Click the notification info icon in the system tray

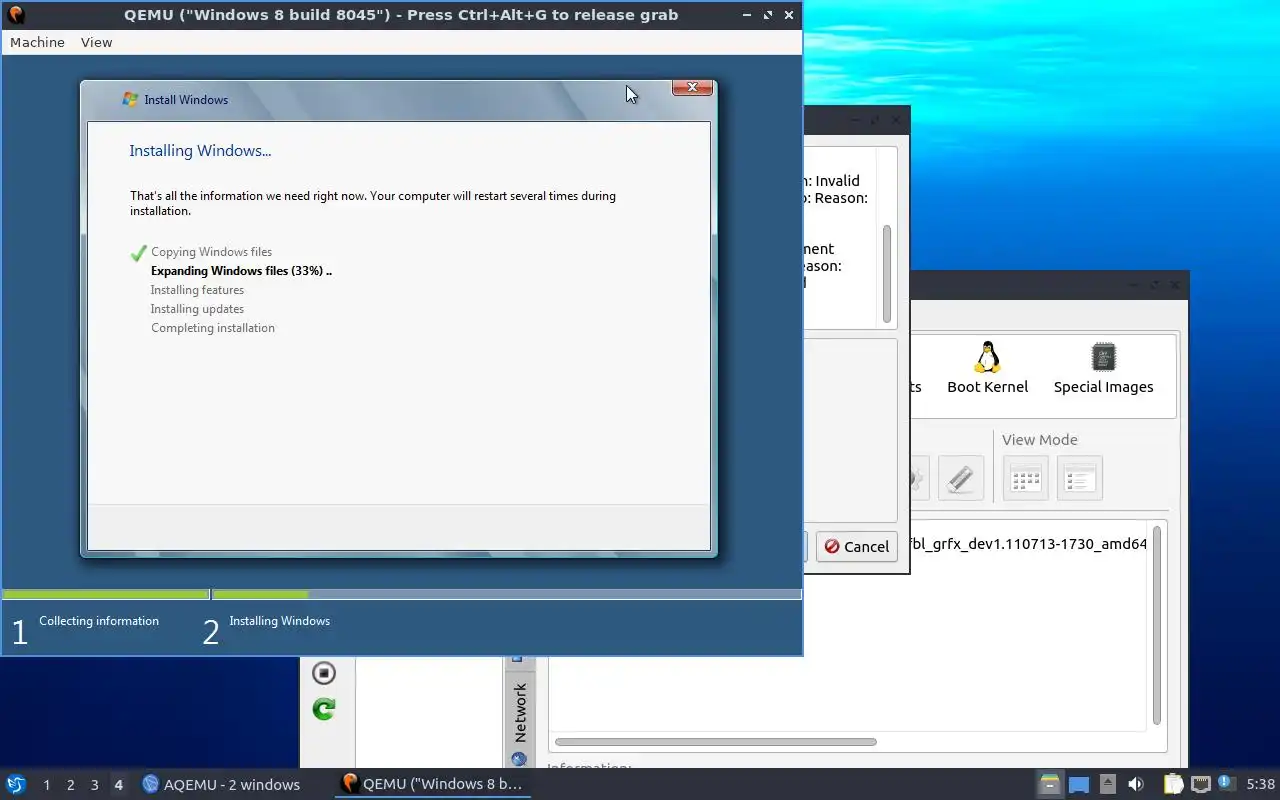(1226, 784)
